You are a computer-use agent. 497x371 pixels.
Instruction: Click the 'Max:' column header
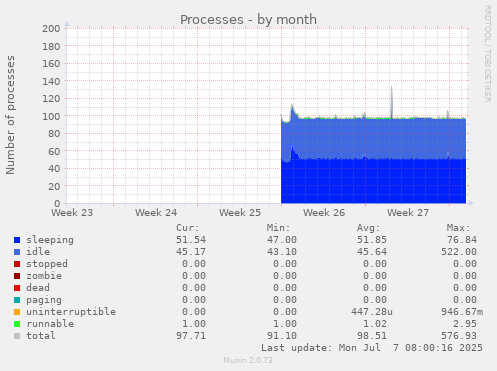(458, 228)
